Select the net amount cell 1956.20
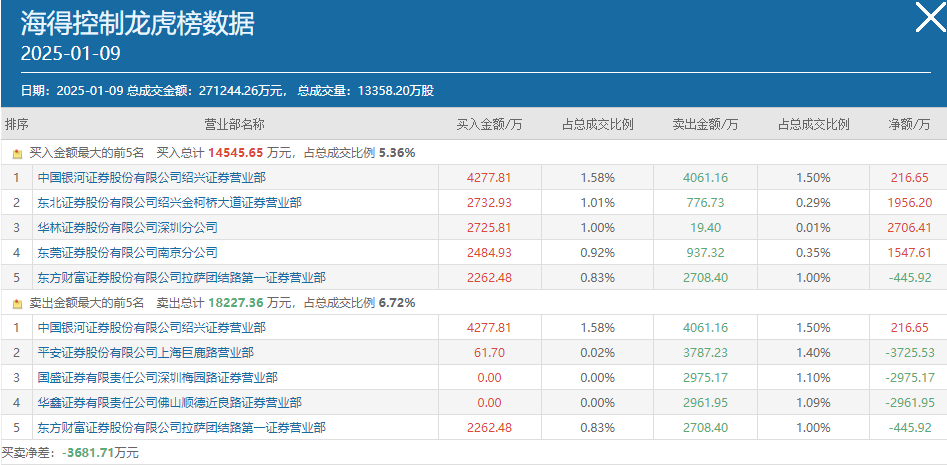 [x=910, y=203]
